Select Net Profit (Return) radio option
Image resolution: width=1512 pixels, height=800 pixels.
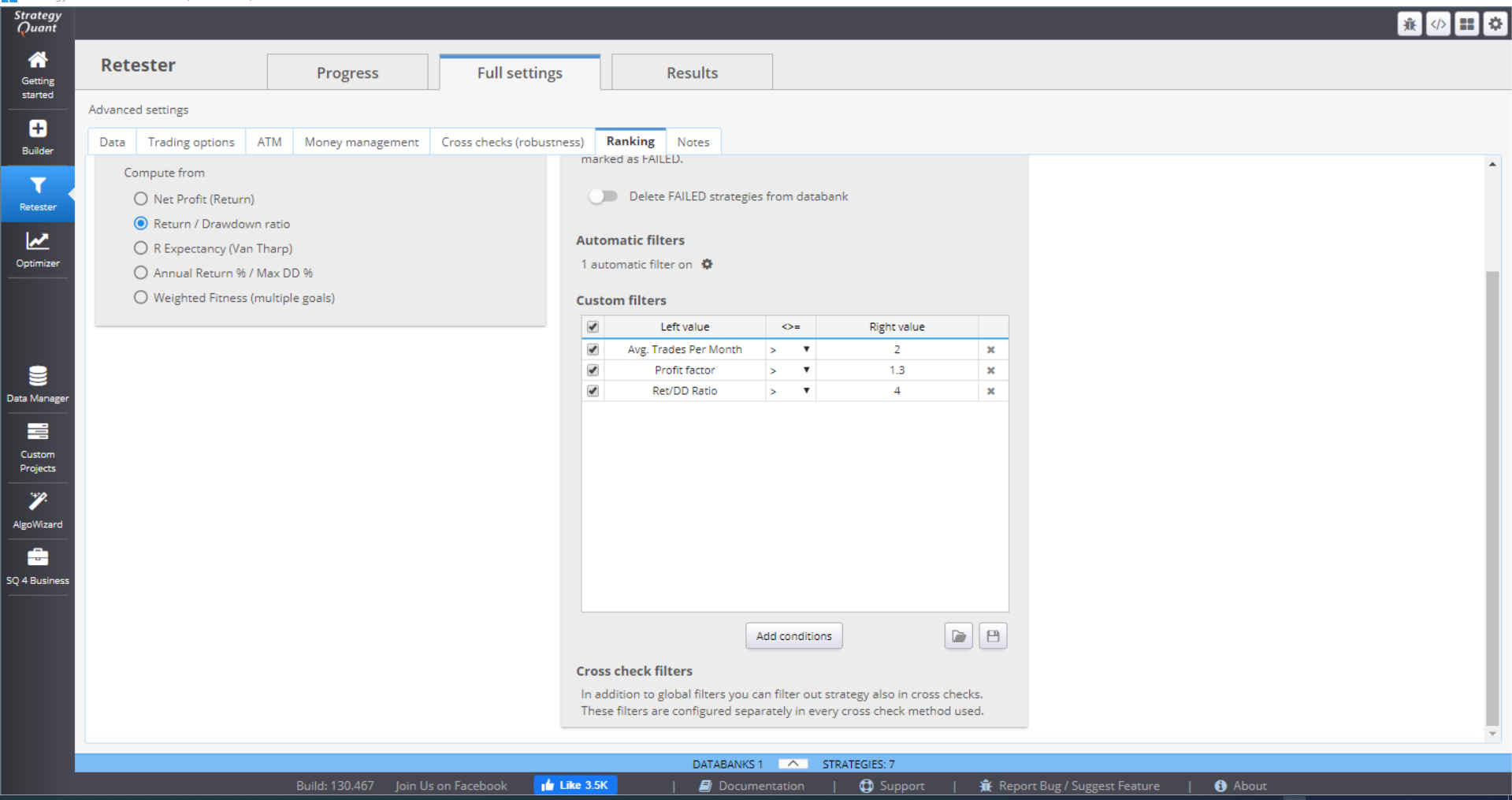pyautogui.click(x=141, y=199)
